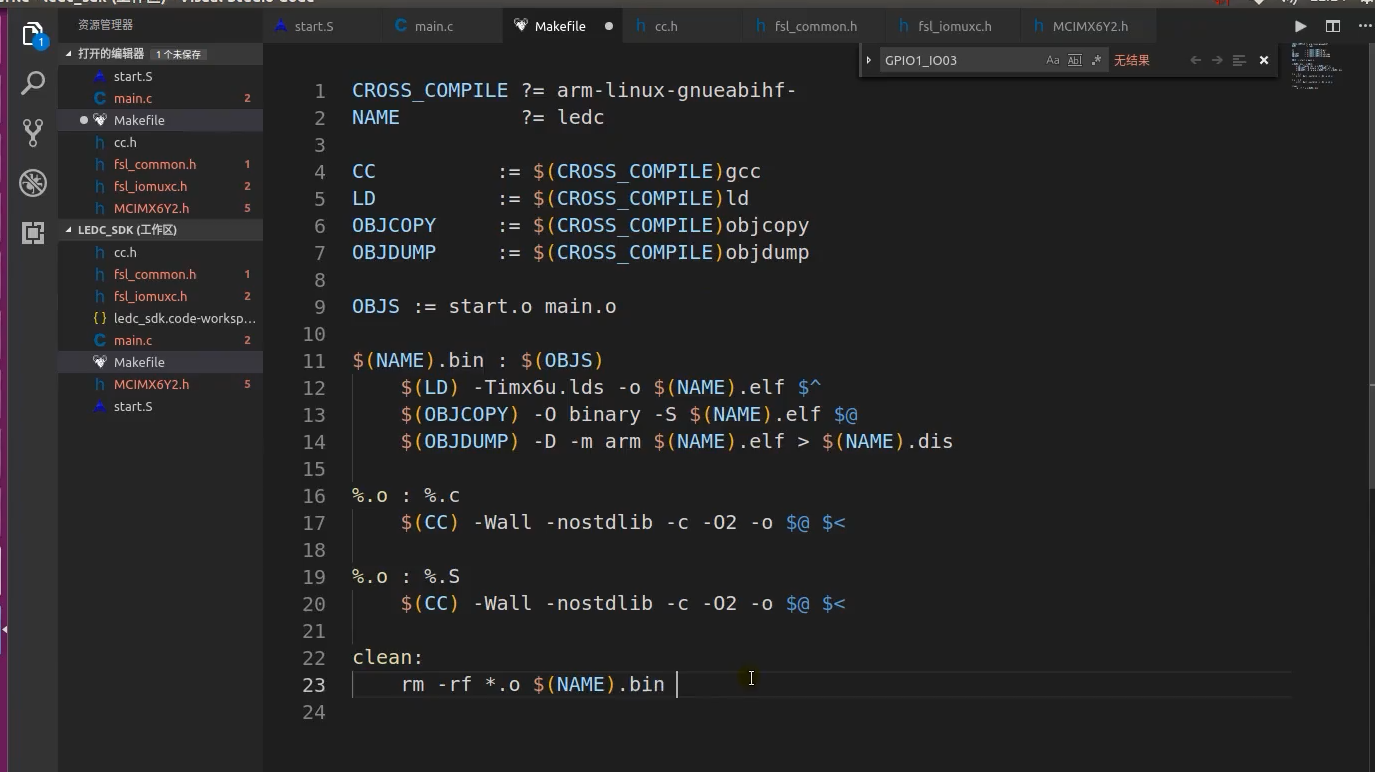Open cc.h in LEDC_SDK folder

[x=160, y=252]
